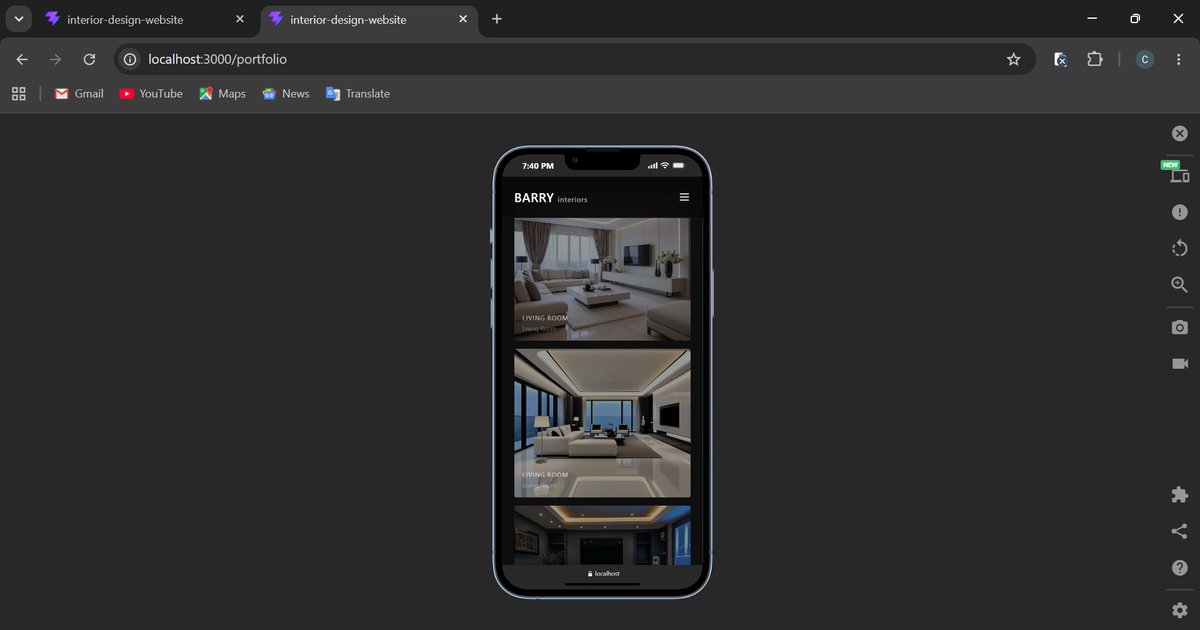The height and width of the screenshot is (630, 1200).
Task: Take a screenshot with the camera icon
Action: (1180, 327)
